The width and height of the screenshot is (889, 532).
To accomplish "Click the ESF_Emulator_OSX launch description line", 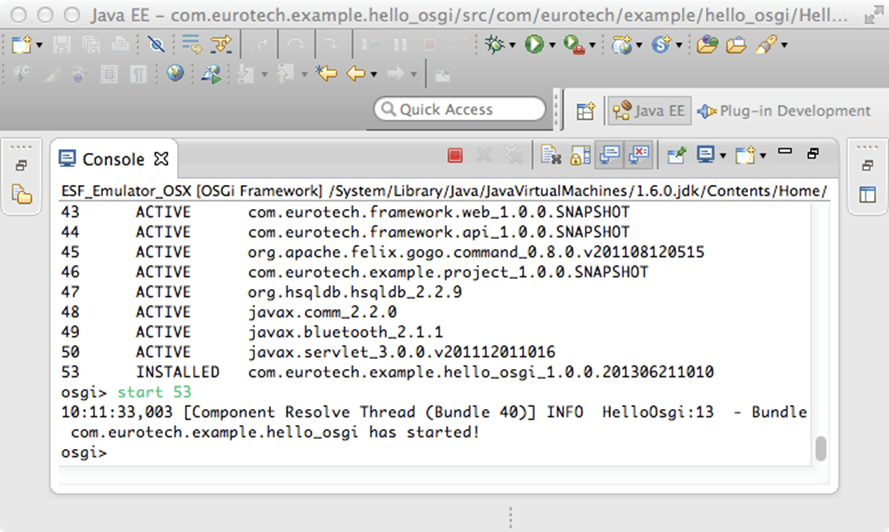I will [x=444, y=191].
